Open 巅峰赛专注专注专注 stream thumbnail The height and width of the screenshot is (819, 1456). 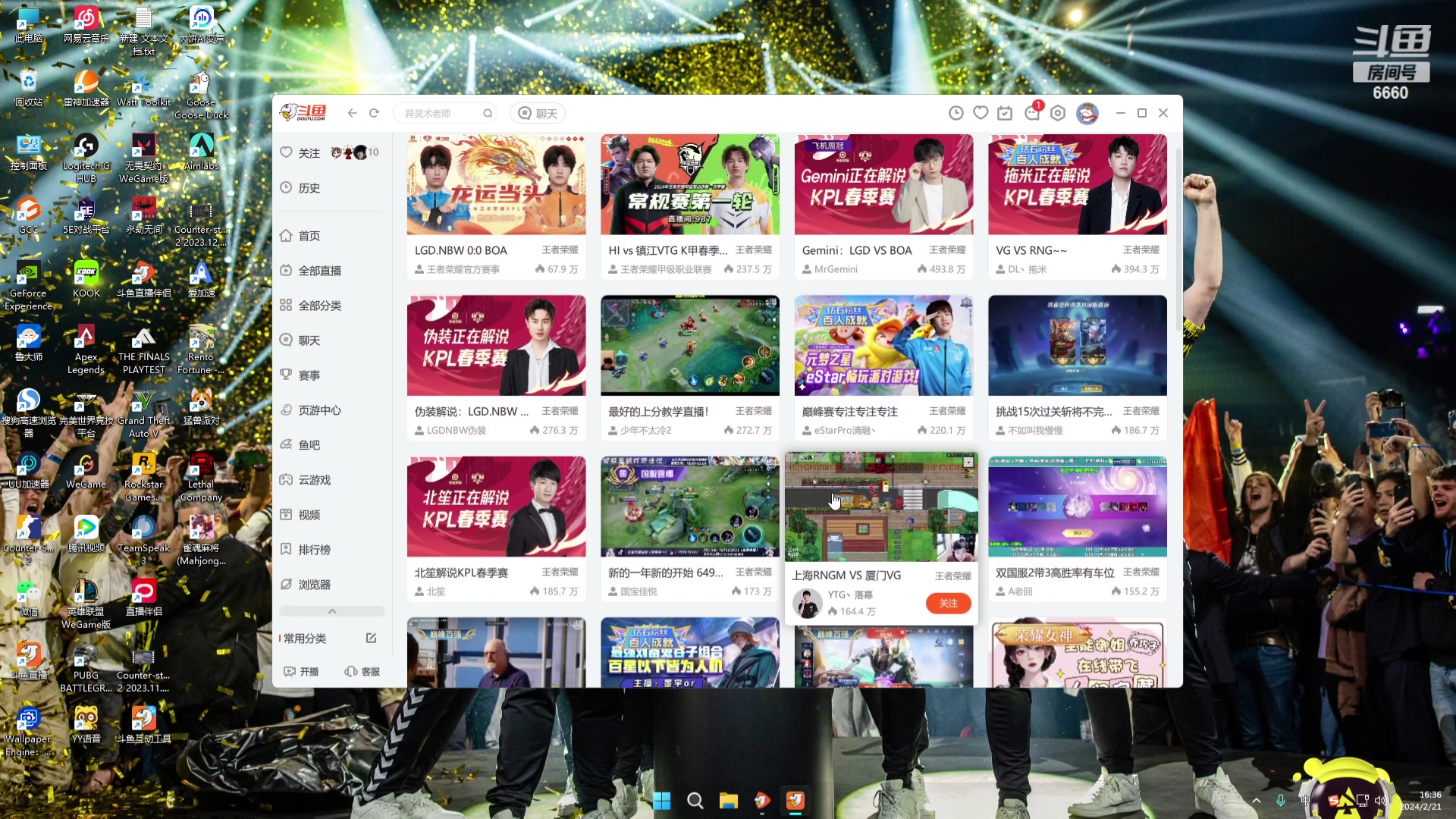[883, 346]
